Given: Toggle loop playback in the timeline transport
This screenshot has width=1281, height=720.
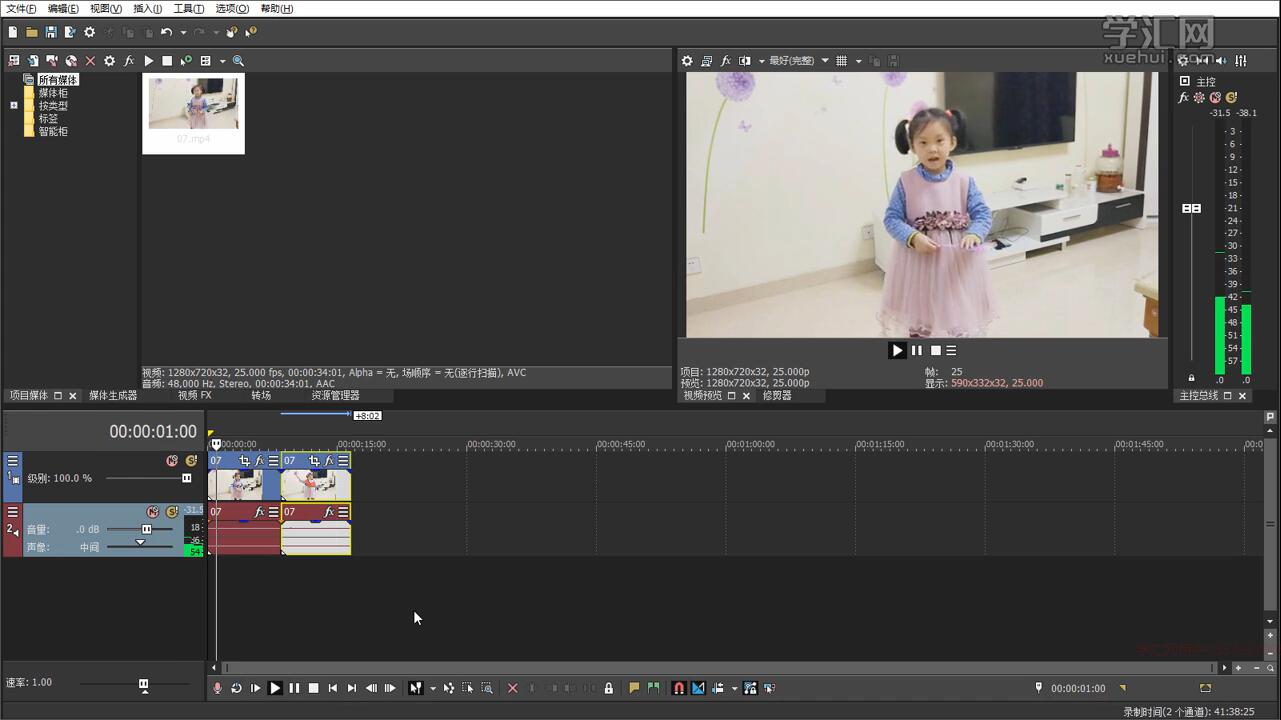Looking at the screenshot, I should (237, 688).
